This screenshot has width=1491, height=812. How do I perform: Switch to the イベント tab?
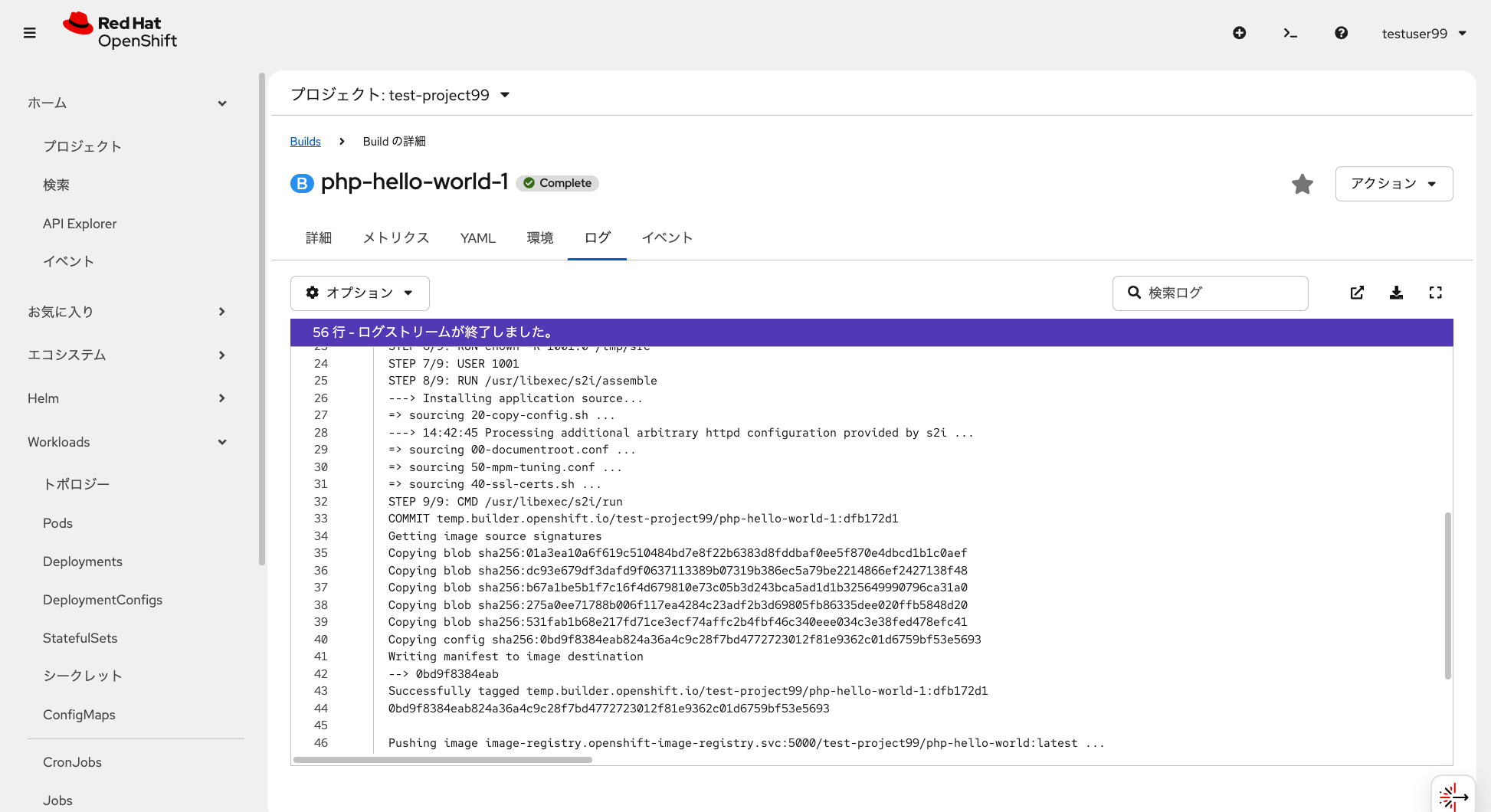click(x=667, y=238)
